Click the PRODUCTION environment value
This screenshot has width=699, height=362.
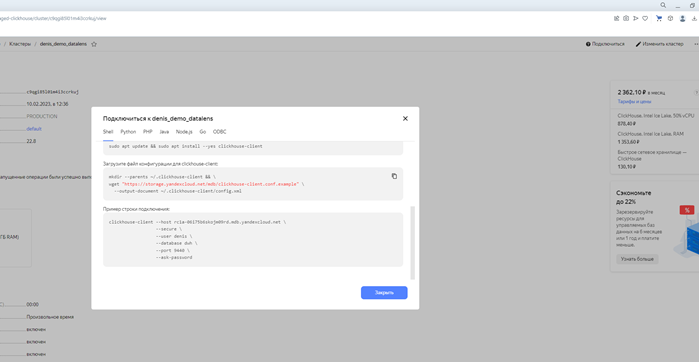pyautogui.click(x=42, y=116)
